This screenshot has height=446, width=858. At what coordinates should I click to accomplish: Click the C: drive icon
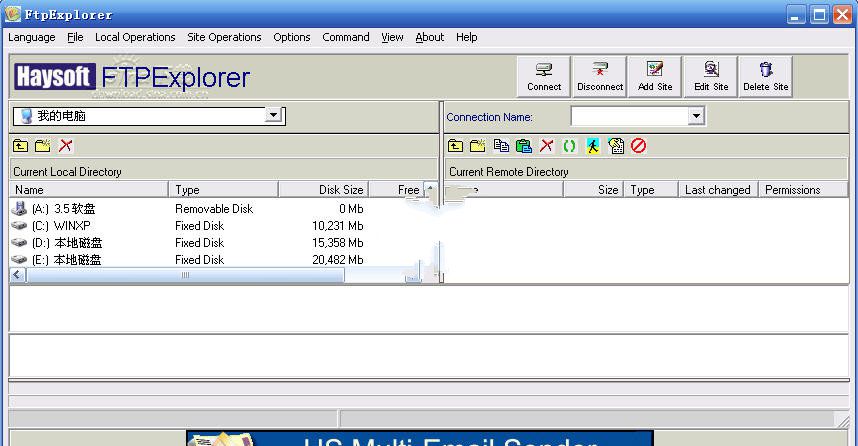click(19, 225)
